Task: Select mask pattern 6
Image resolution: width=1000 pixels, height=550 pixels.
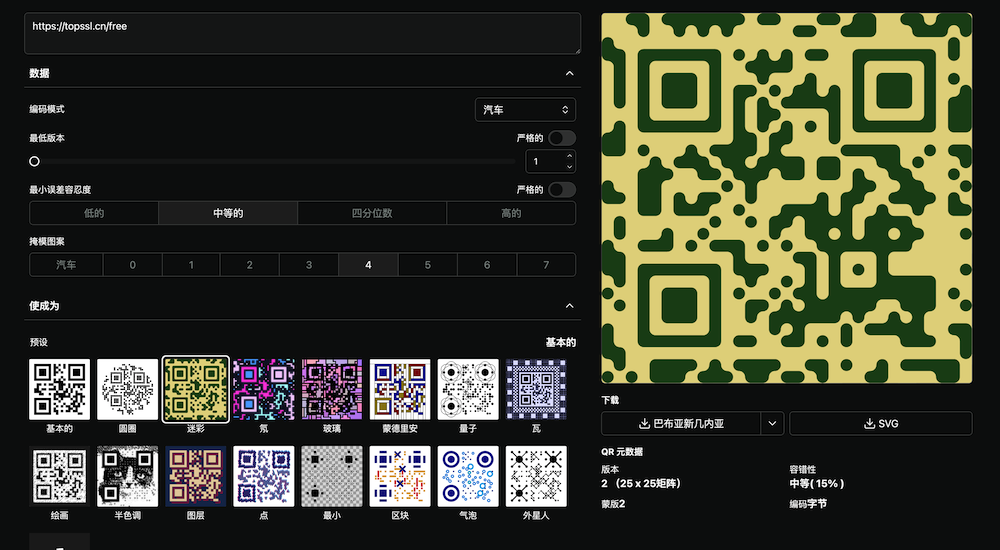Action: pyautogui.click(x=487, y=265)
